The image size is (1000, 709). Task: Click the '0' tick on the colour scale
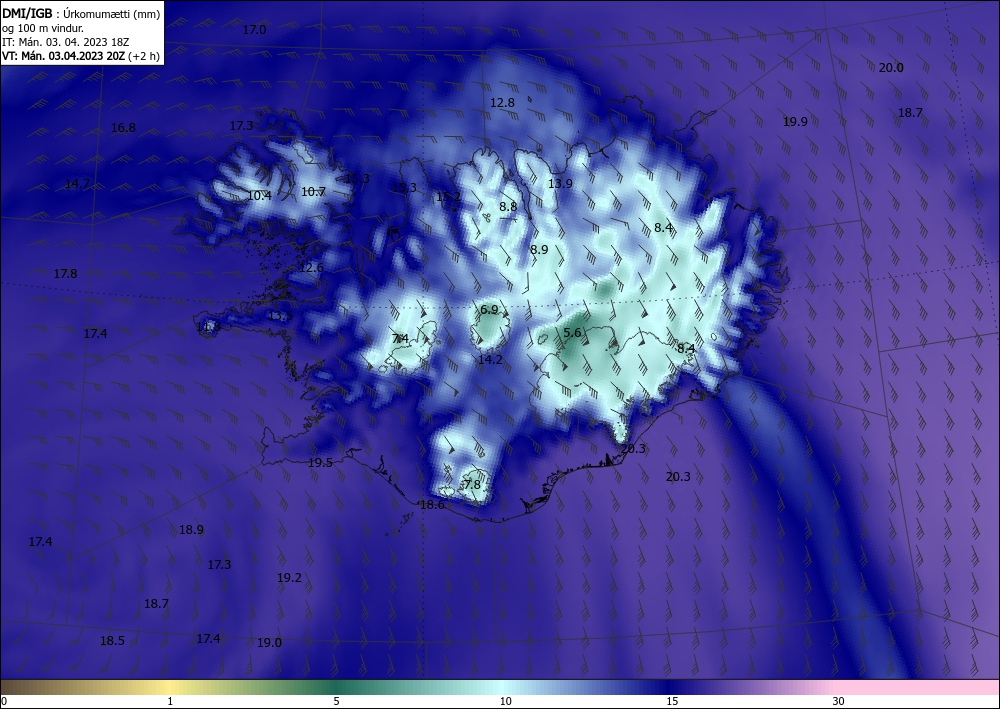4,701
